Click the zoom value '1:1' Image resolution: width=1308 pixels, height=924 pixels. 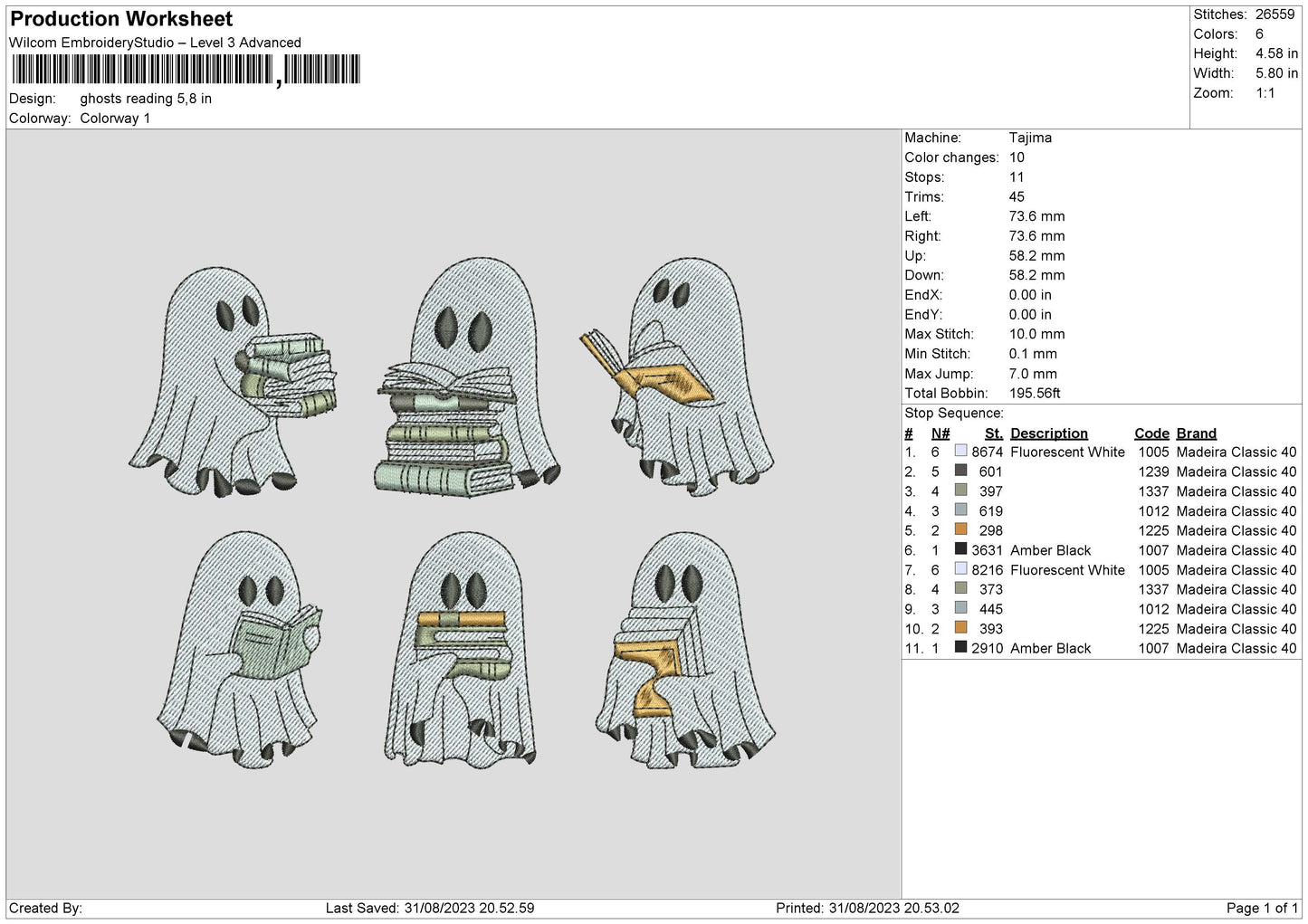(1265, 93)
